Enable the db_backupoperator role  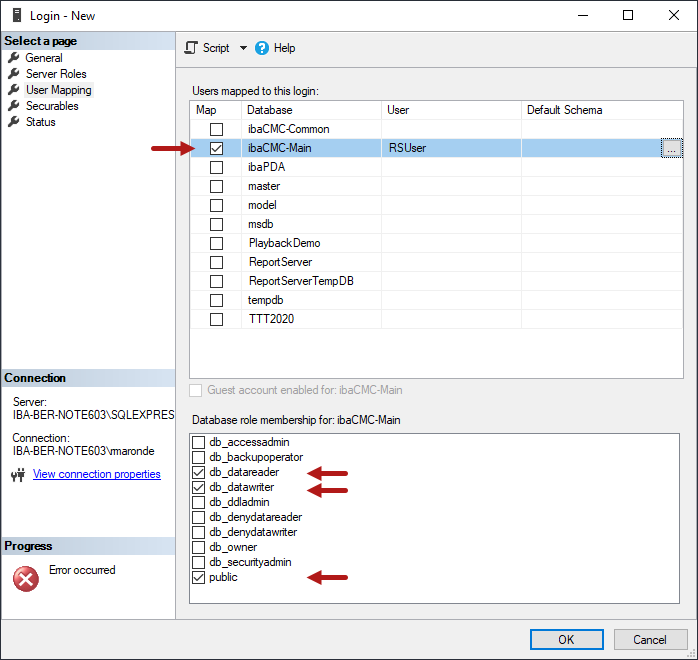pyautogui.click(x=199, y=458)
